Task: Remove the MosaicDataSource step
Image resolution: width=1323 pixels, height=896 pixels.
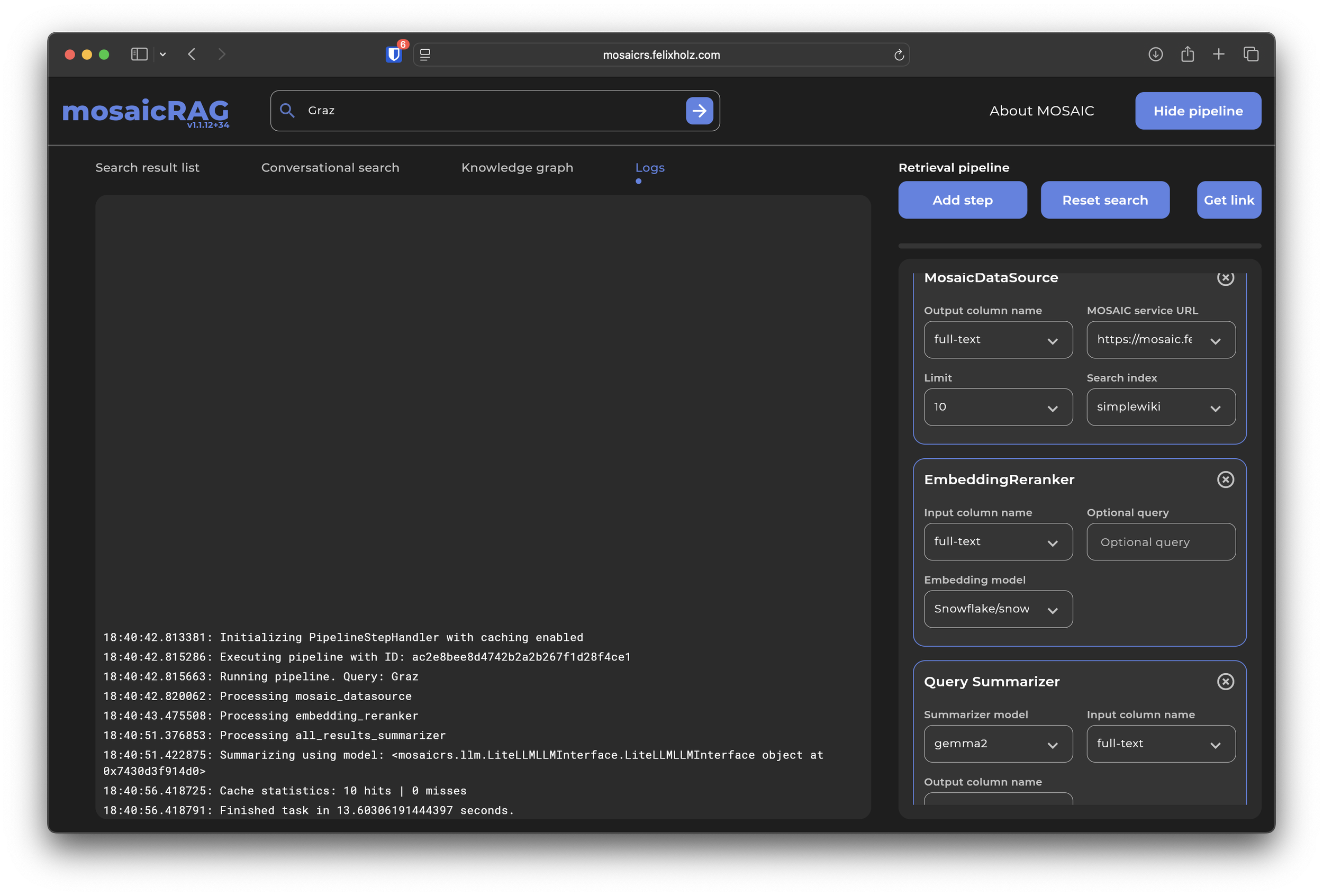Action: [x=1225, y=278]
